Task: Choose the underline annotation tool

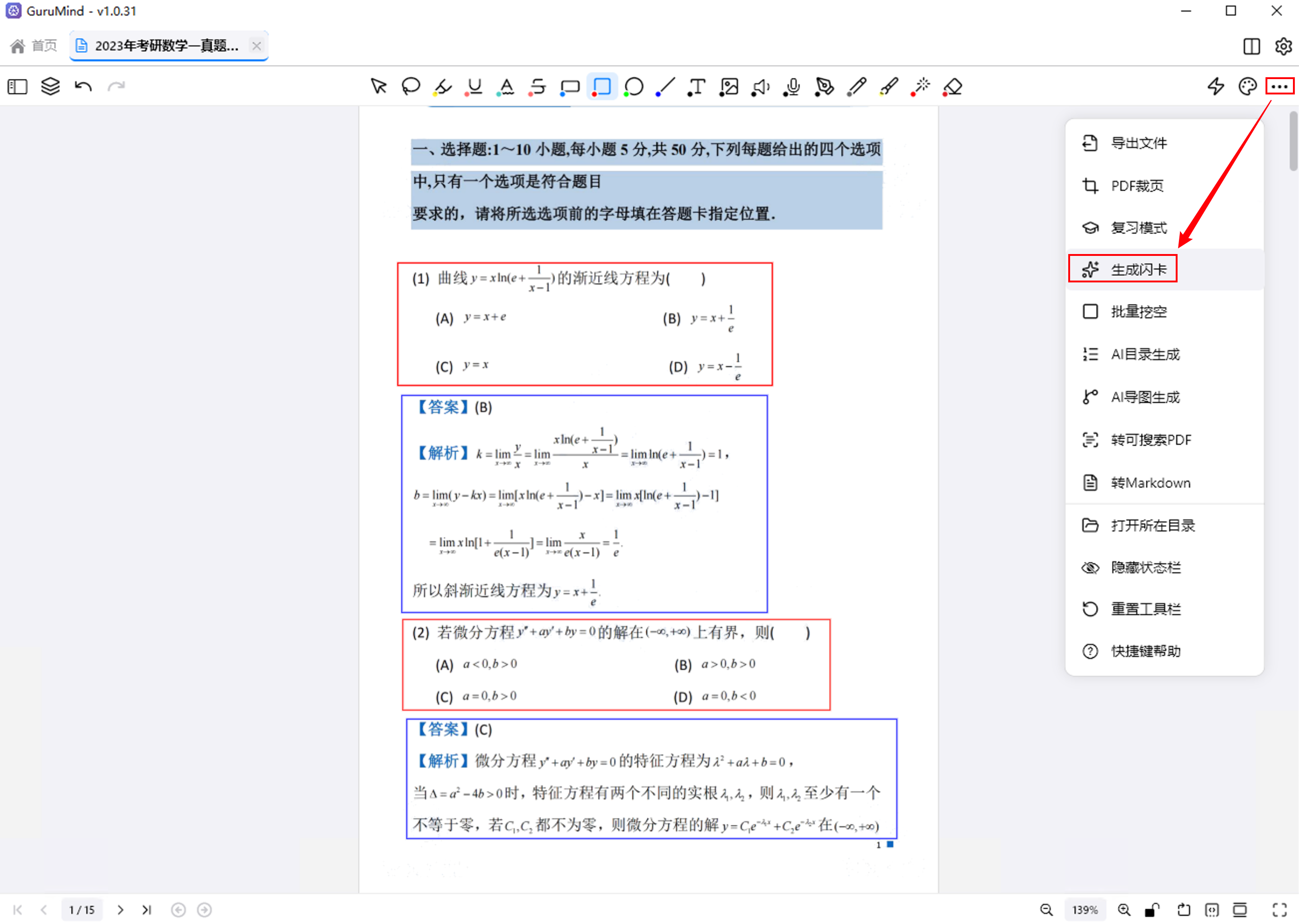Action: [x=474, y=87]
